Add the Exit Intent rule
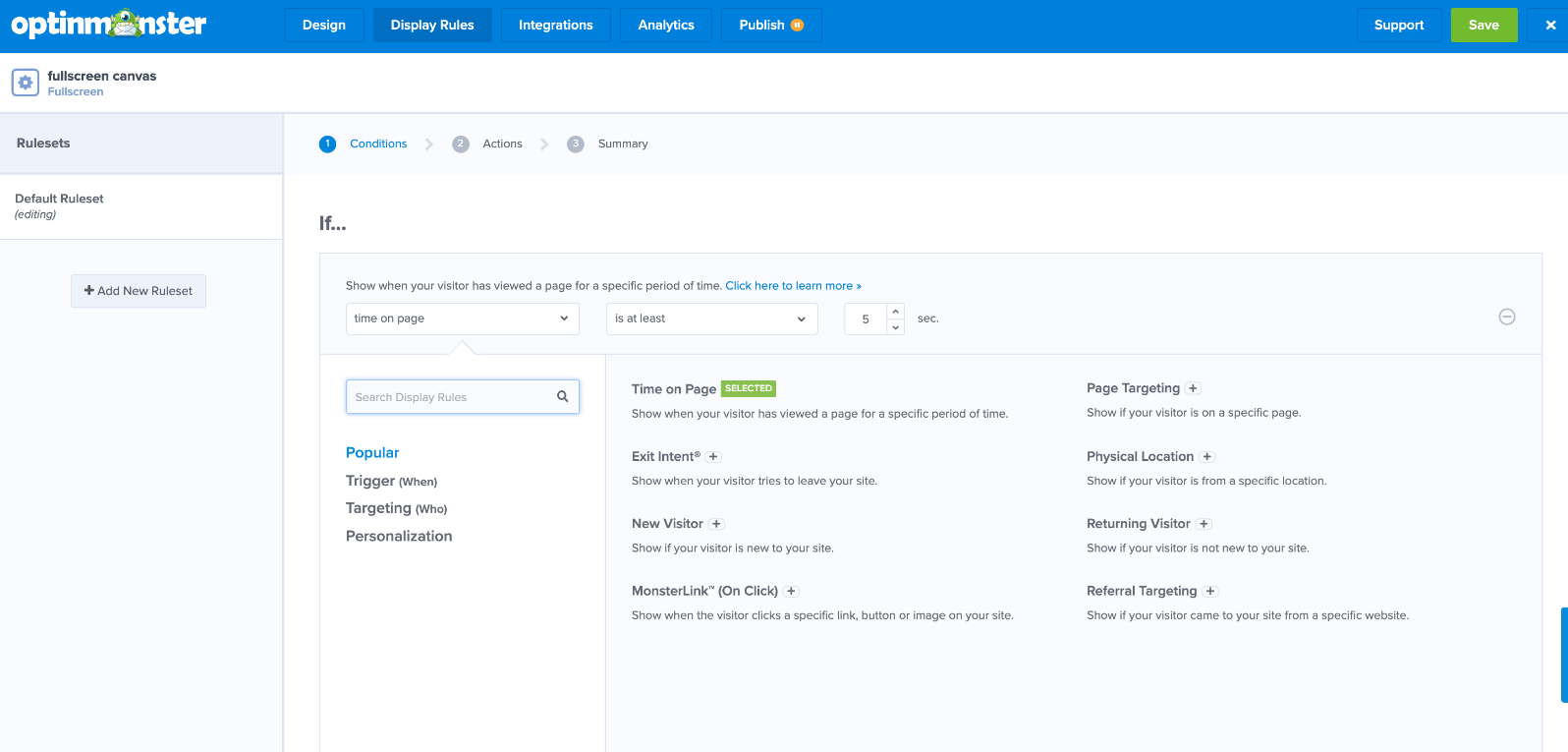Screen dimensions: 1568x752 coord(714,457)
